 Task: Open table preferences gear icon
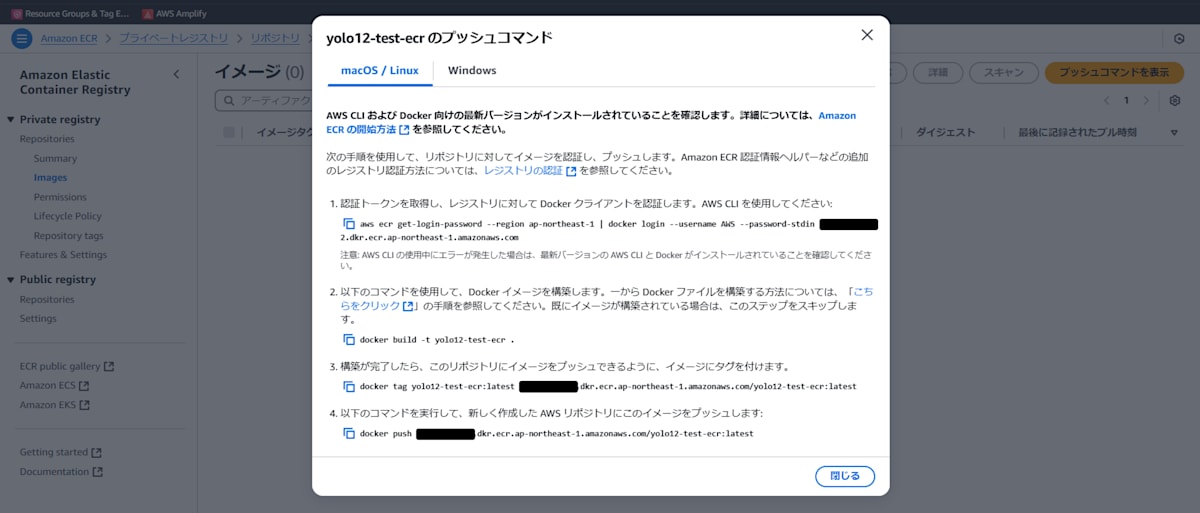coord(1175,101)
